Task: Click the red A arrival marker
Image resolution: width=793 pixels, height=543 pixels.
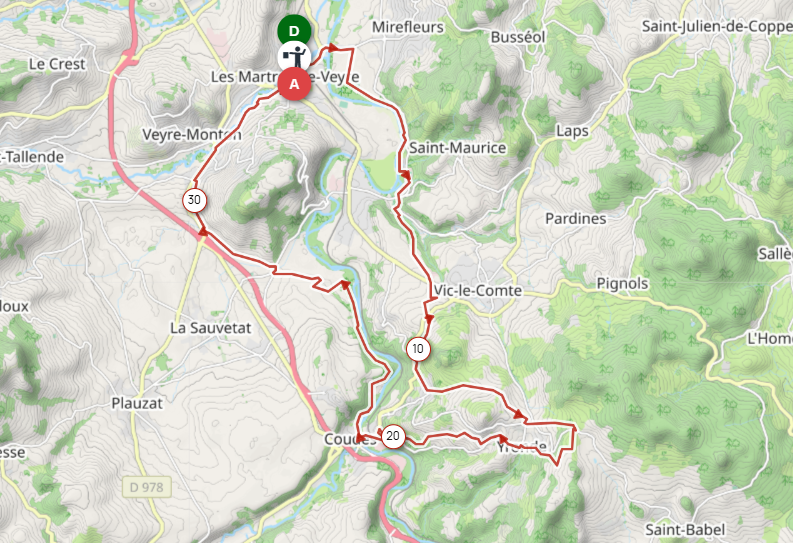Action: tap(294, 84)
